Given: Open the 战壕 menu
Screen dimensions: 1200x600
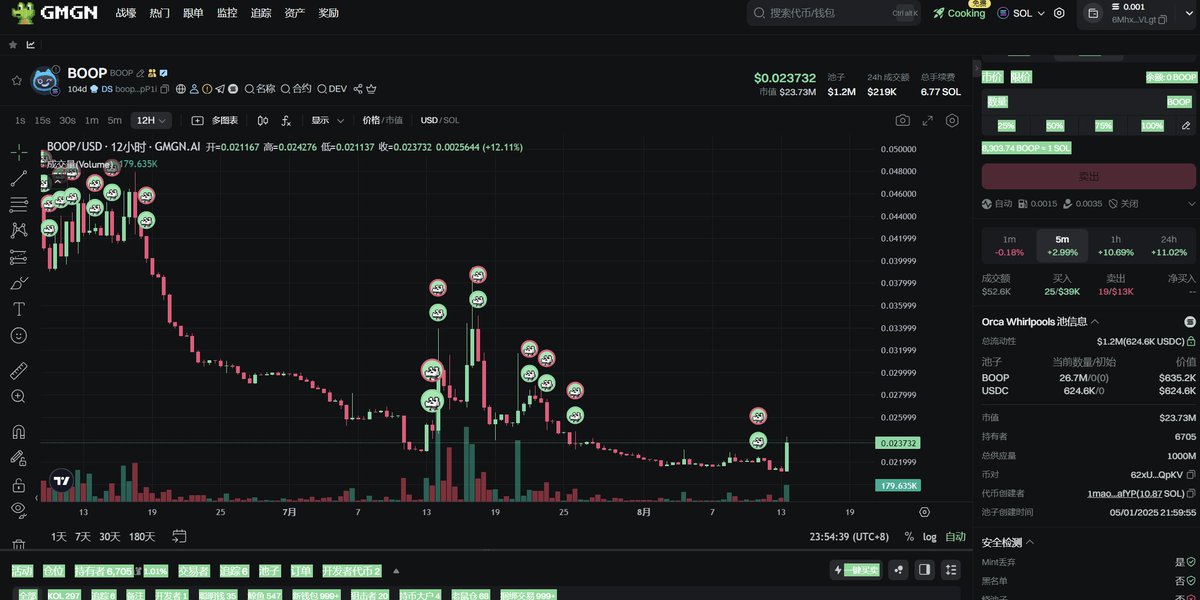Looking at the screenshot, I should pos(126,13).
